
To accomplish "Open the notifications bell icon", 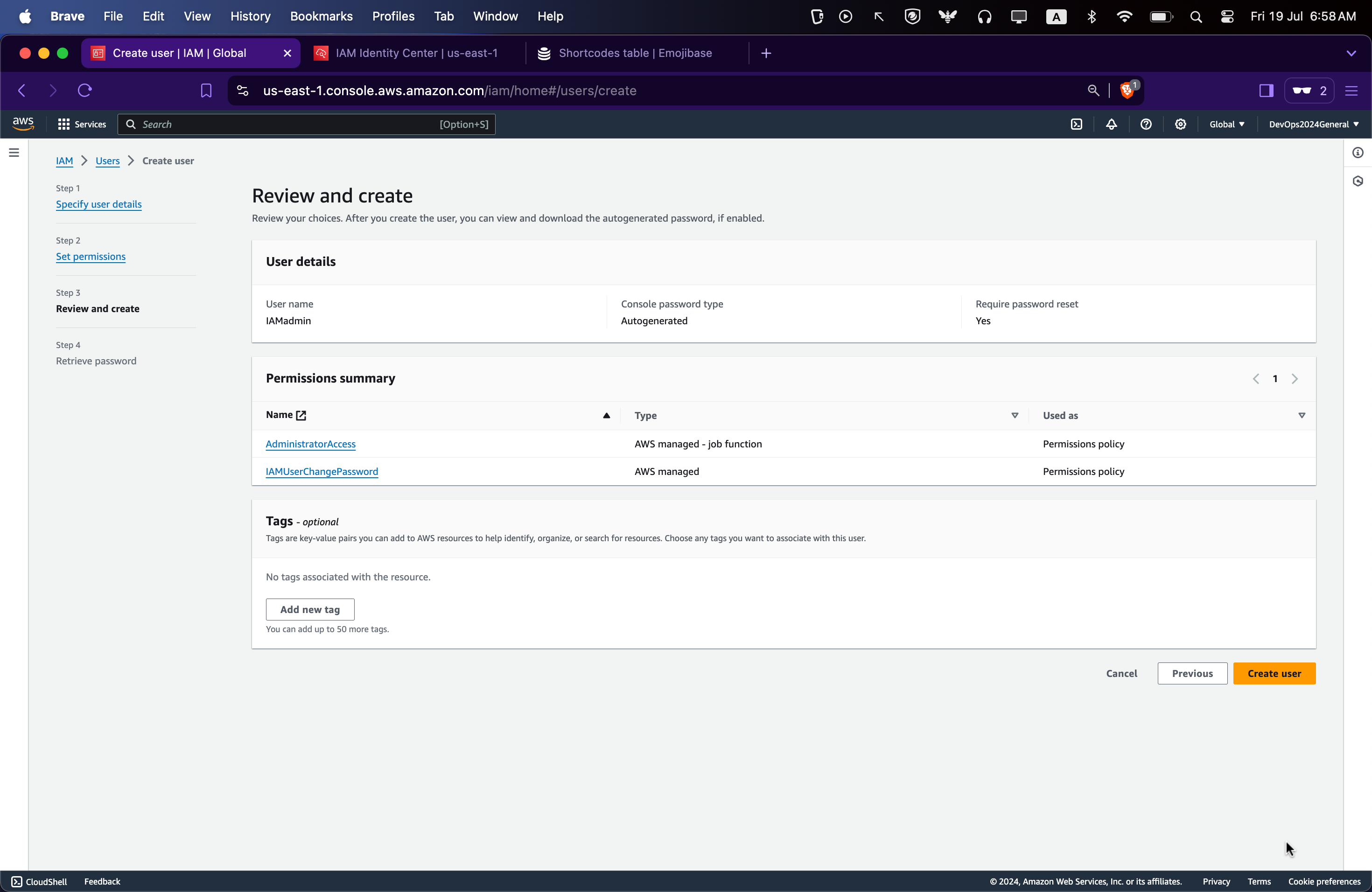I will (x=1111, y=125).
